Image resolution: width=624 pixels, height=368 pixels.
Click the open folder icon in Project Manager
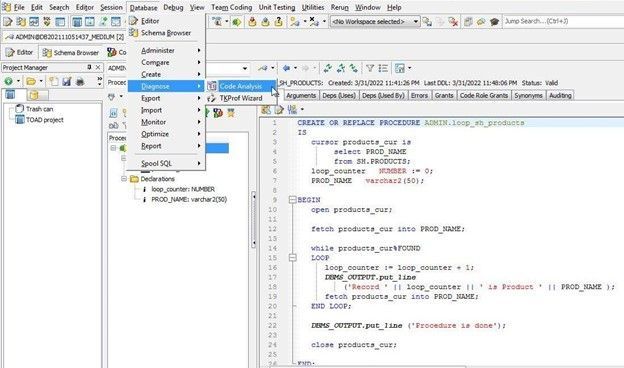coord(31,81)
